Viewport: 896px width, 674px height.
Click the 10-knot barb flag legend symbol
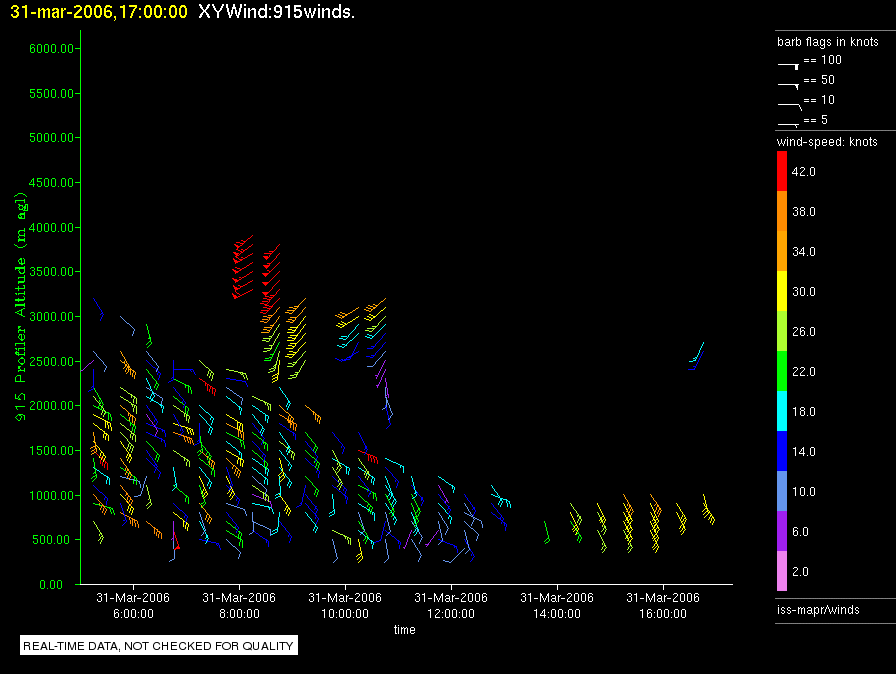point(790,105)
